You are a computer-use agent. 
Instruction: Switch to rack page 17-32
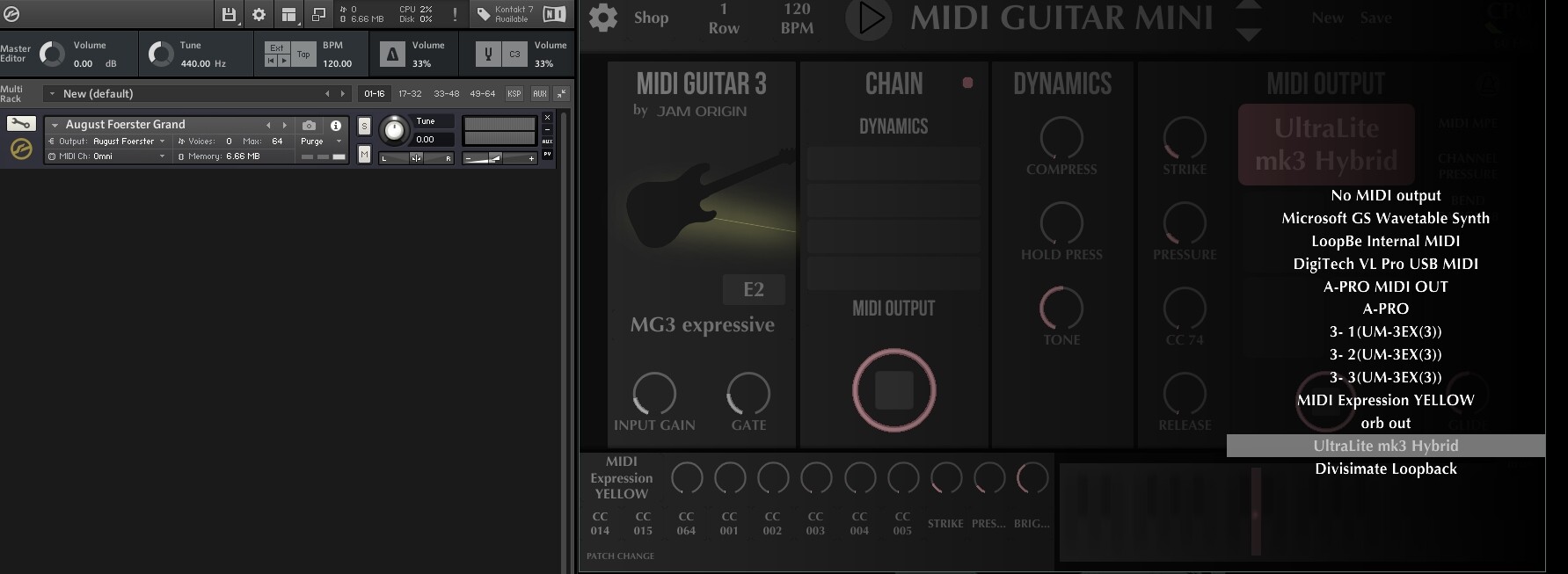pos(410,93)
